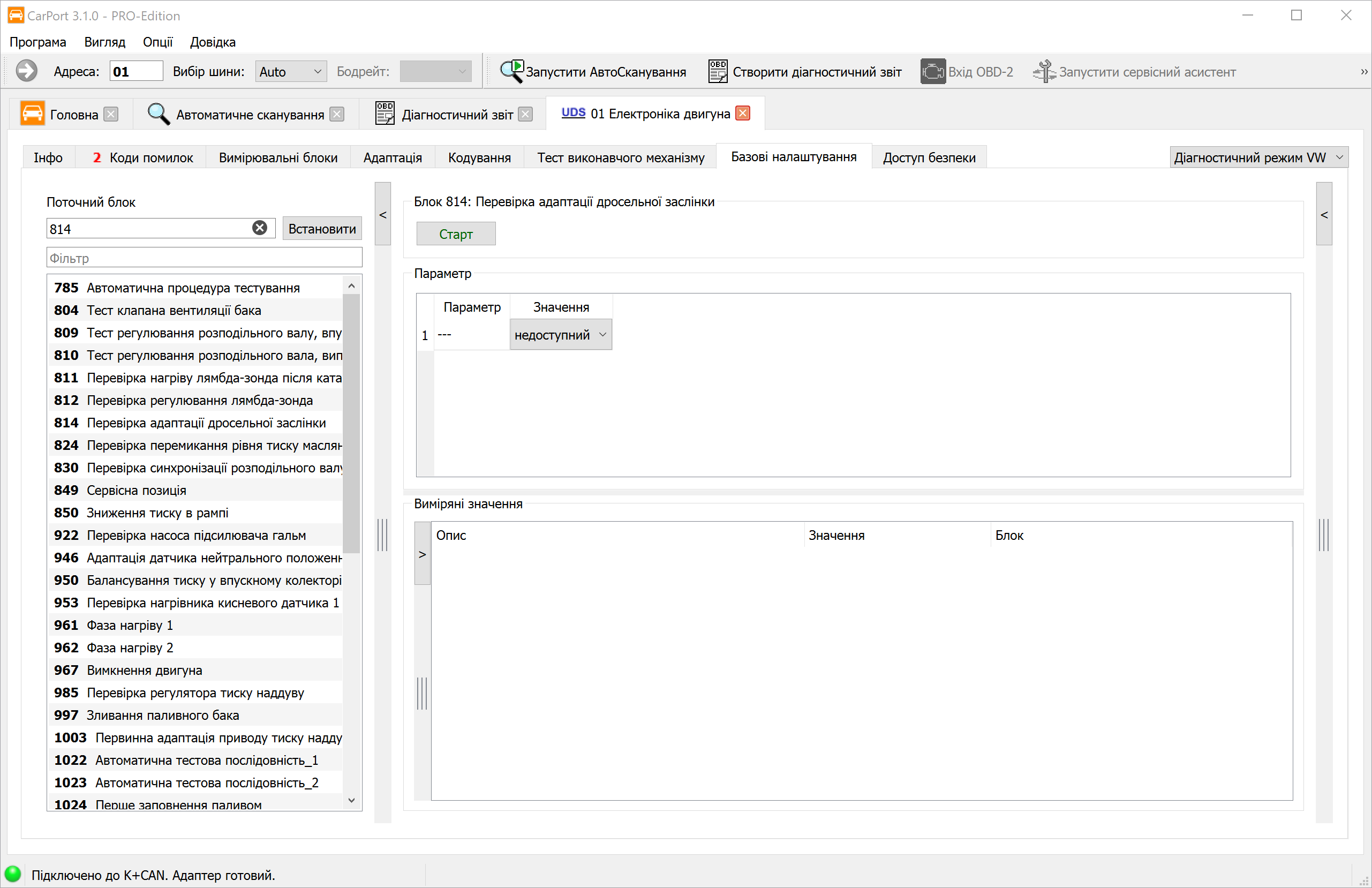Click the 'Запустити сервісний асистент' icon
This screenshot has height=888, width=1372.
pos(1044,72)
